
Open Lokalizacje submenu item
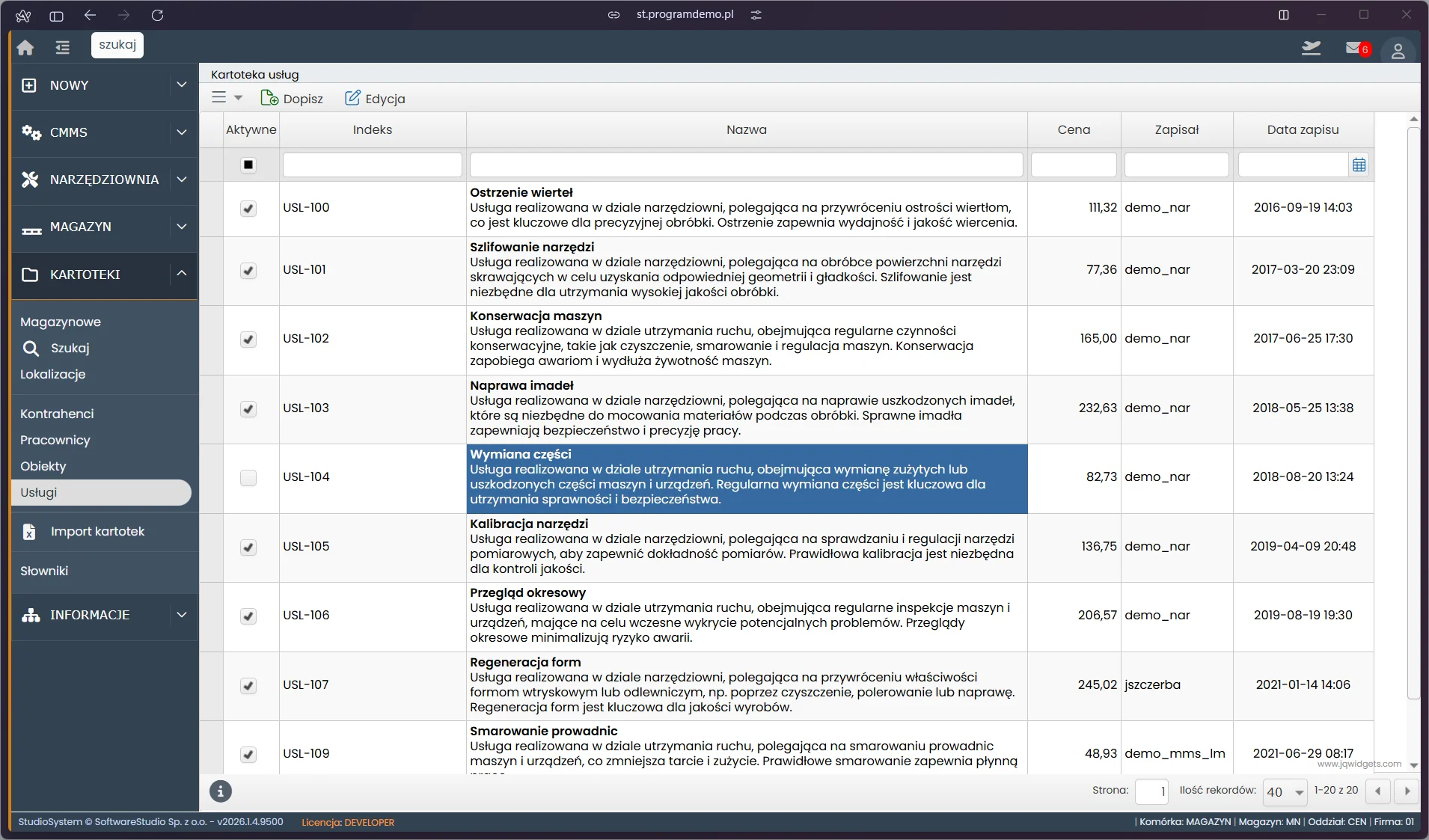53,375
